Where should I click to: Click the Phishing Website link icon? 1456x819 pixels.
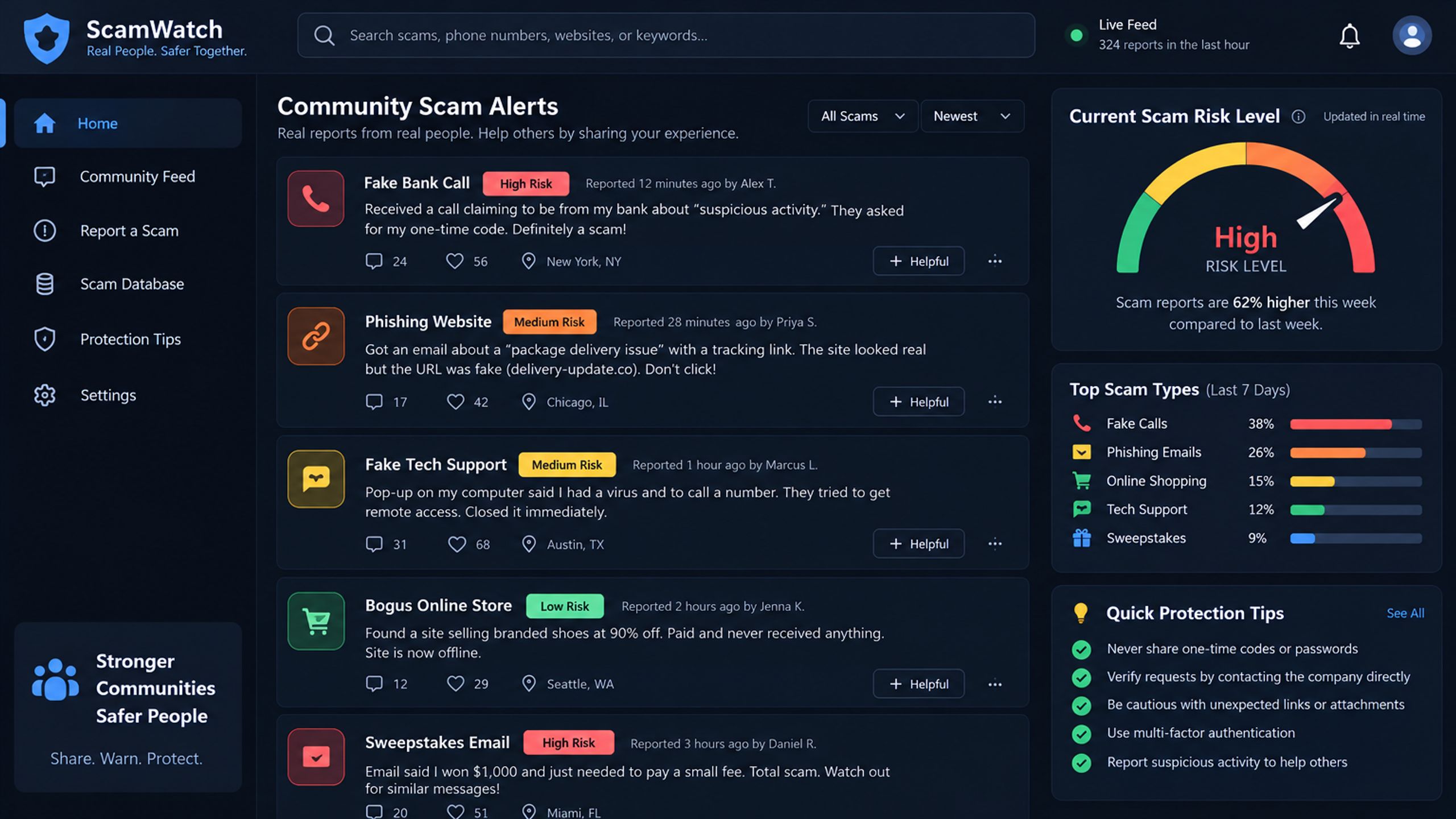click(316, 336)
